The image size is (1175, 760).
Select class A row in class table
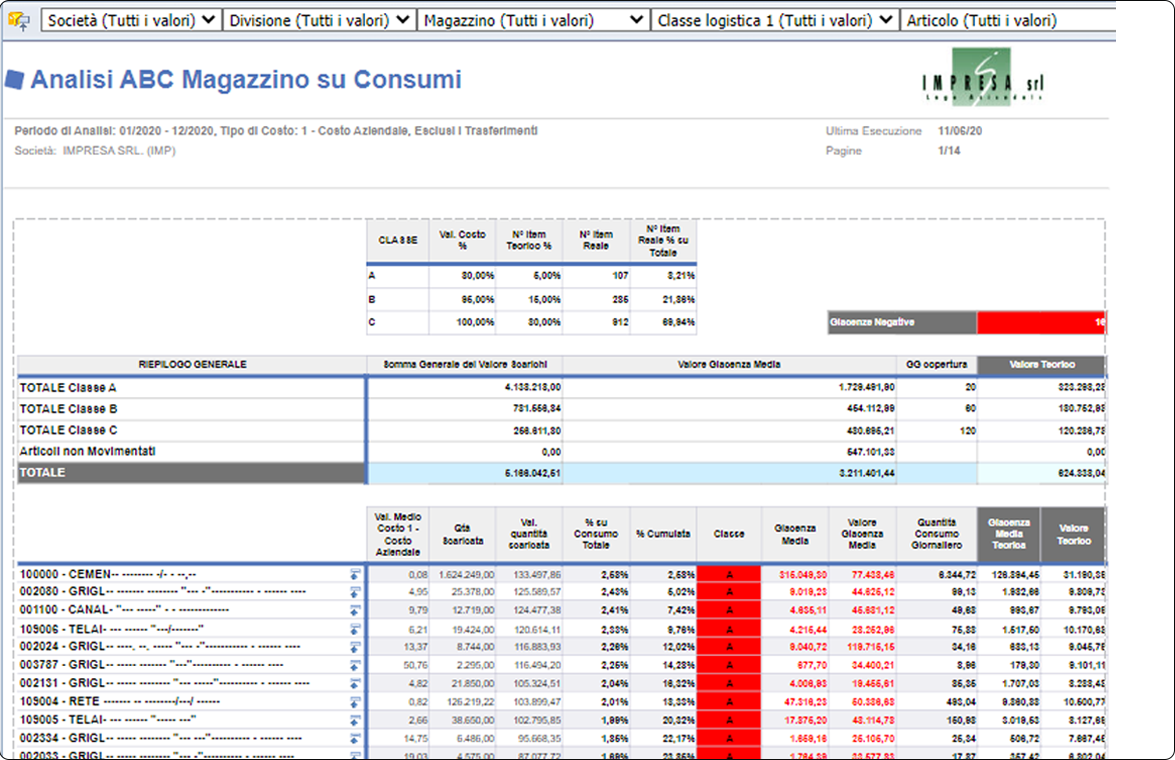pos(531,276)
